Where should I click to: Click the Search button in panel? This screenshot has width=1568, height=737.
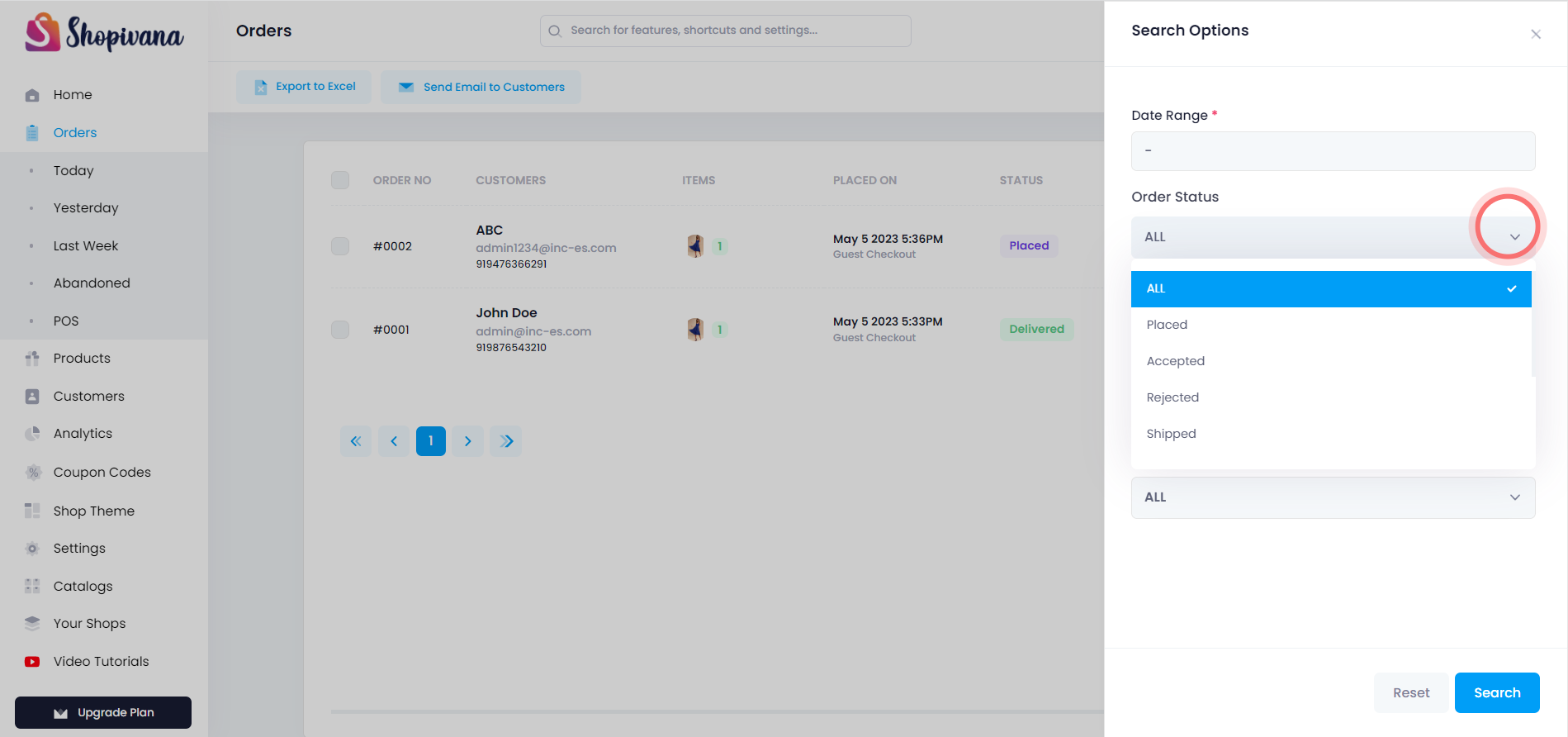click(x=1497, y=693)
